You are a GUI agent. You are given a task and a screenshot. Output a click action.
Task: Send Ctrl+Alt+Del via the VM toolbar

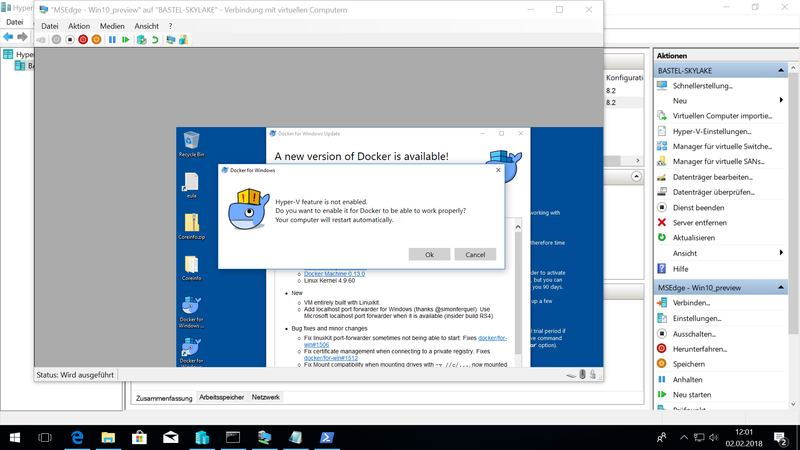(x=41, y=40)
